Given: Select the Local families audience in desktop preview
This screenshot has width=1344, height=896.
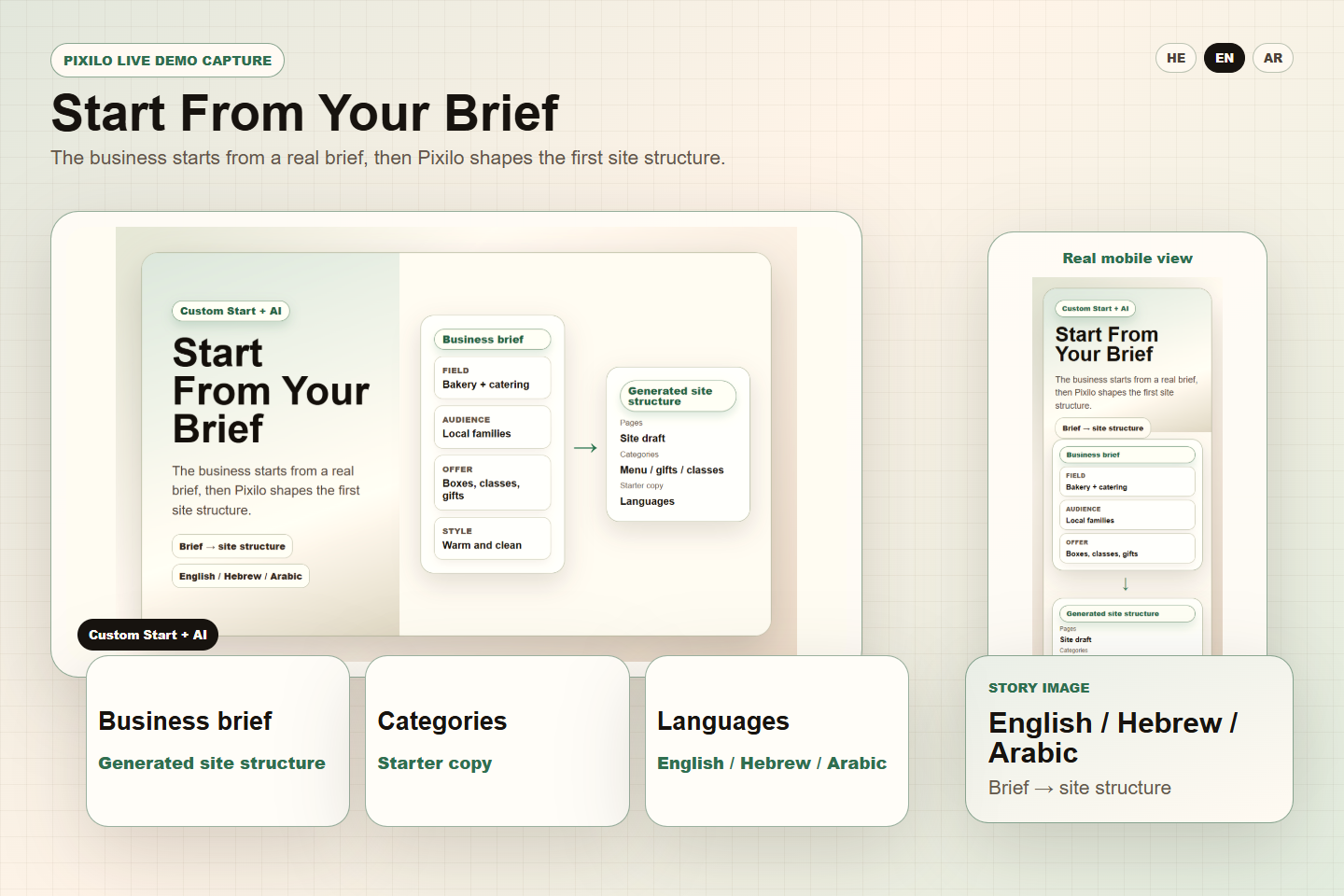Looking at the screenshot, I should point(493,427).
